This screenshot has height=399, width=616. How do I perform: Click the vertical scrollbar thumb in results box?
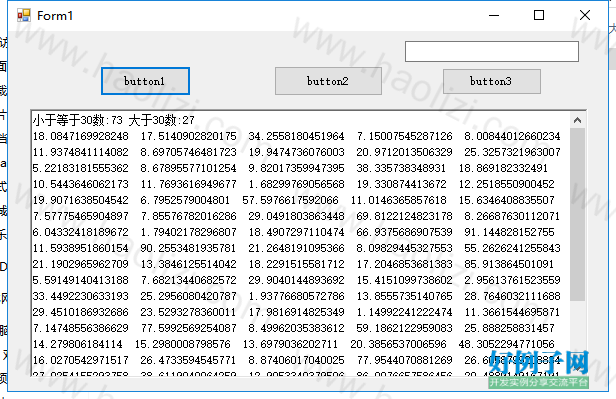(577, 214)
